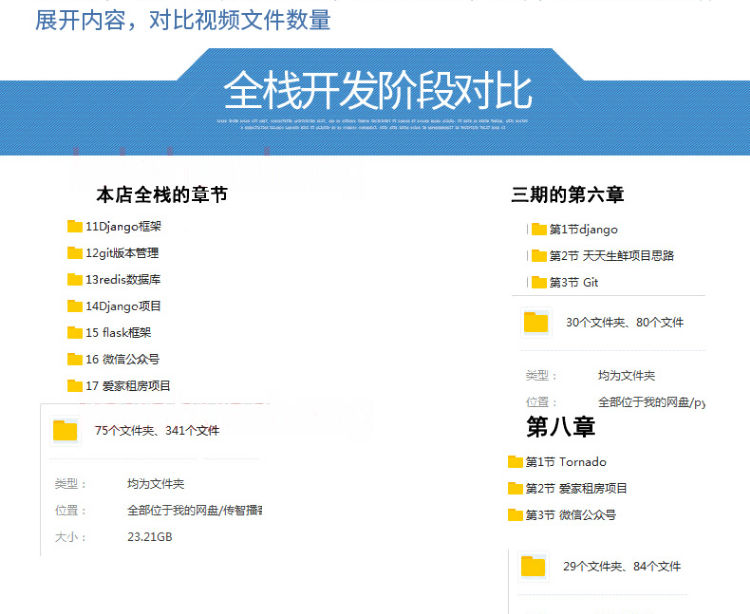Image resolution: width=750 pixels, height=614 pixels.
Task: Click the large folder icon beside 30个文件夹、80个文件
Action: (x=536, y=322)
